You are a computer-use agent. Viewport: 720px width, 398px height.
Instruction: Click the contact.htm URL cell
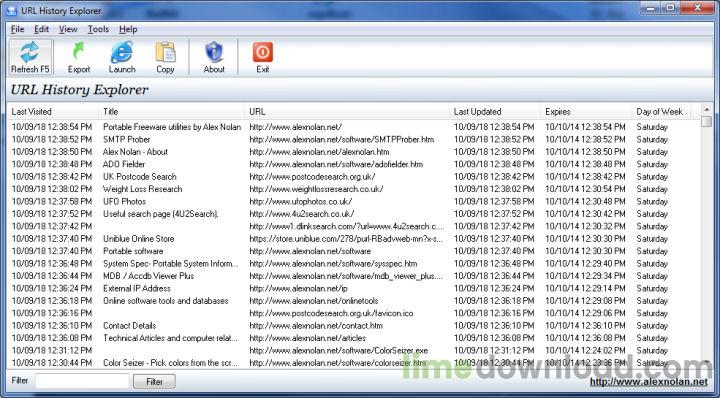316,325
